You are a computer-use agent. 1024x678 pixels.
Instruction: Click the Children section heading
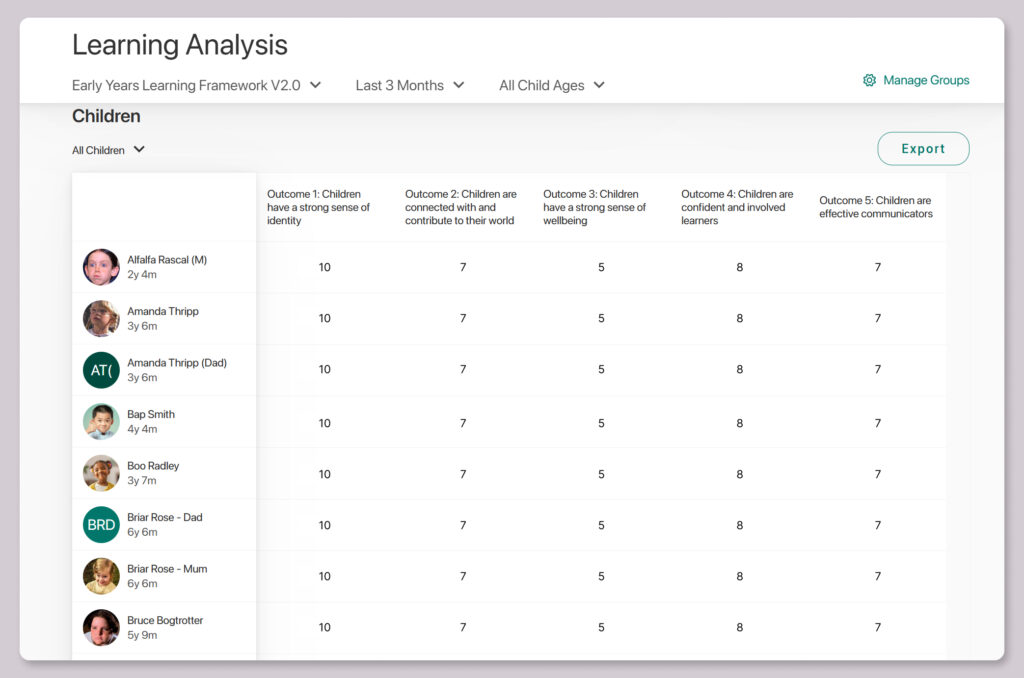click(106, 116)
